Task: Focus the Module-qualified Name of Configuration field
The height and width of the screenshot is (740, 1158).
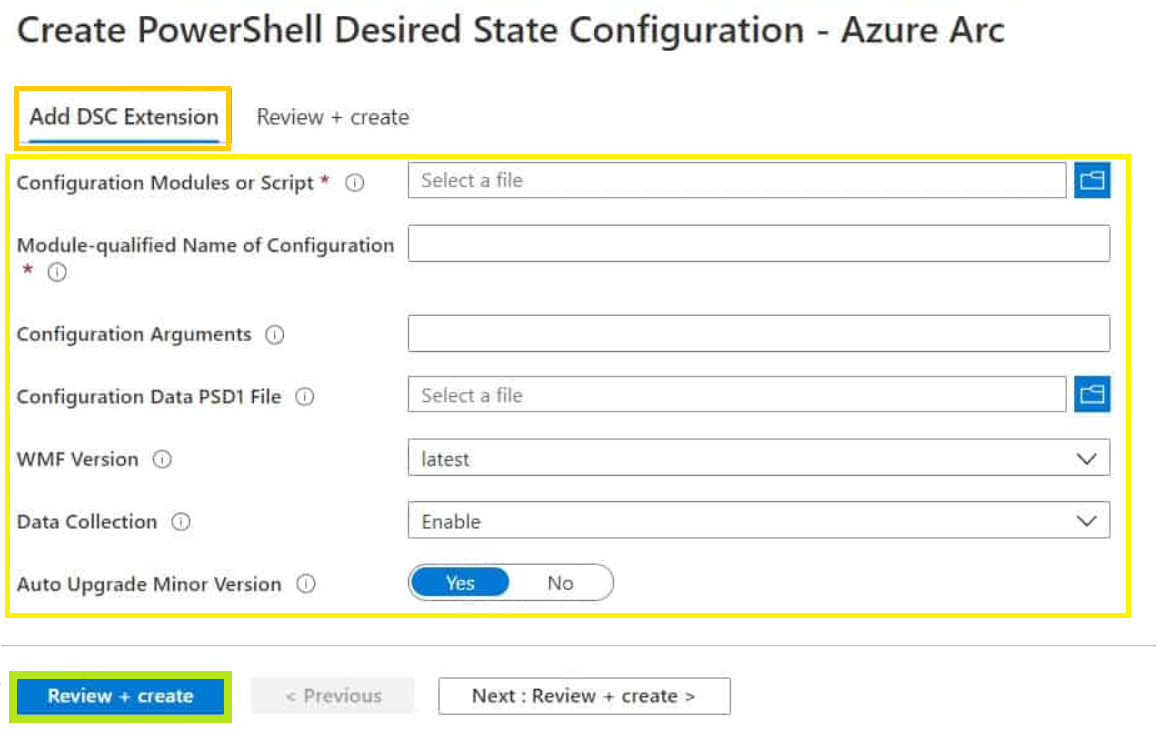Action: pyautogui.click(x=758, y=243)
